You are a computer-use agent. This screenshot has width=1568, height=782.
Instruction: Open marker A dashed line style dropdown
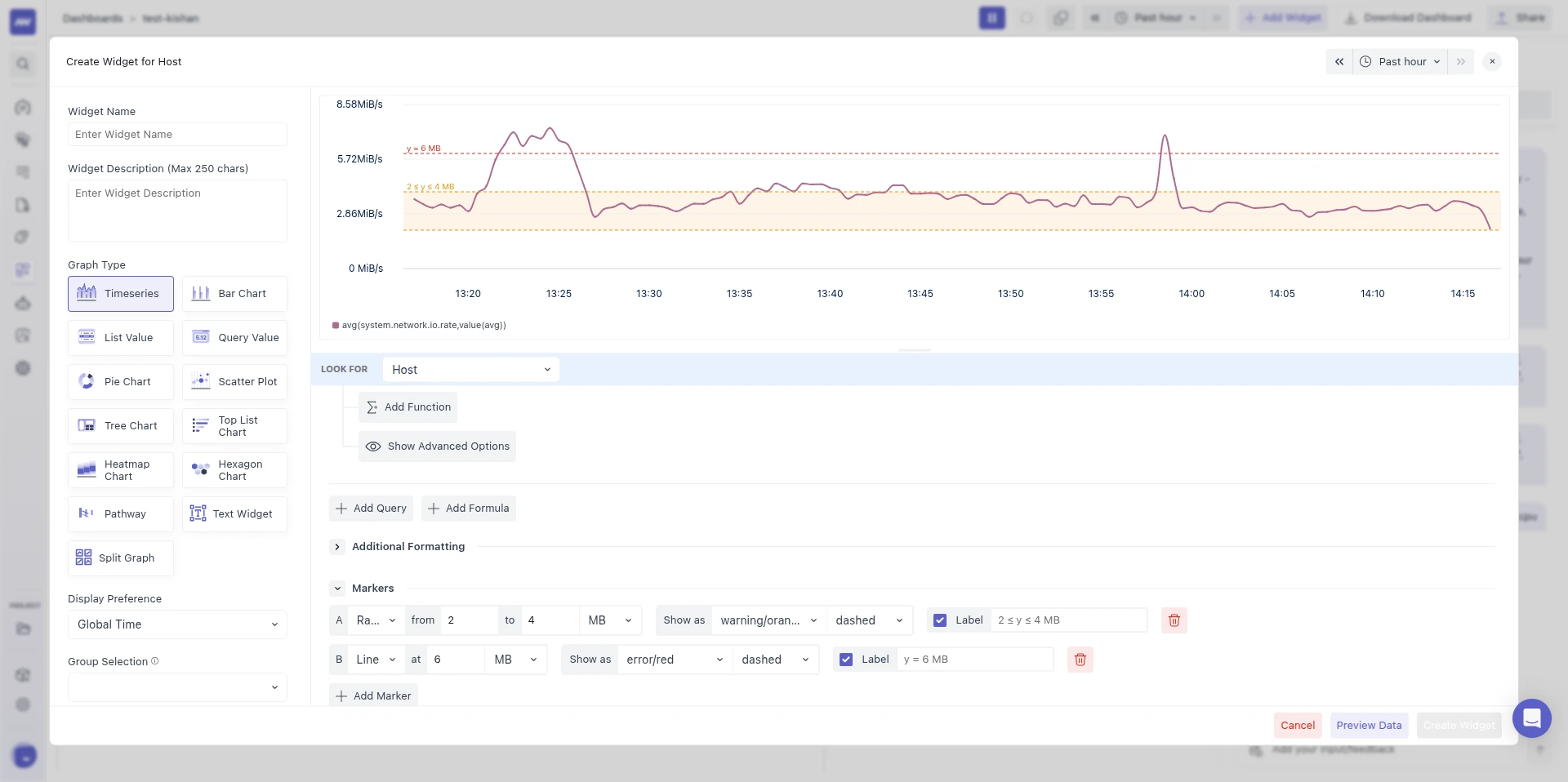coord(869,620)
